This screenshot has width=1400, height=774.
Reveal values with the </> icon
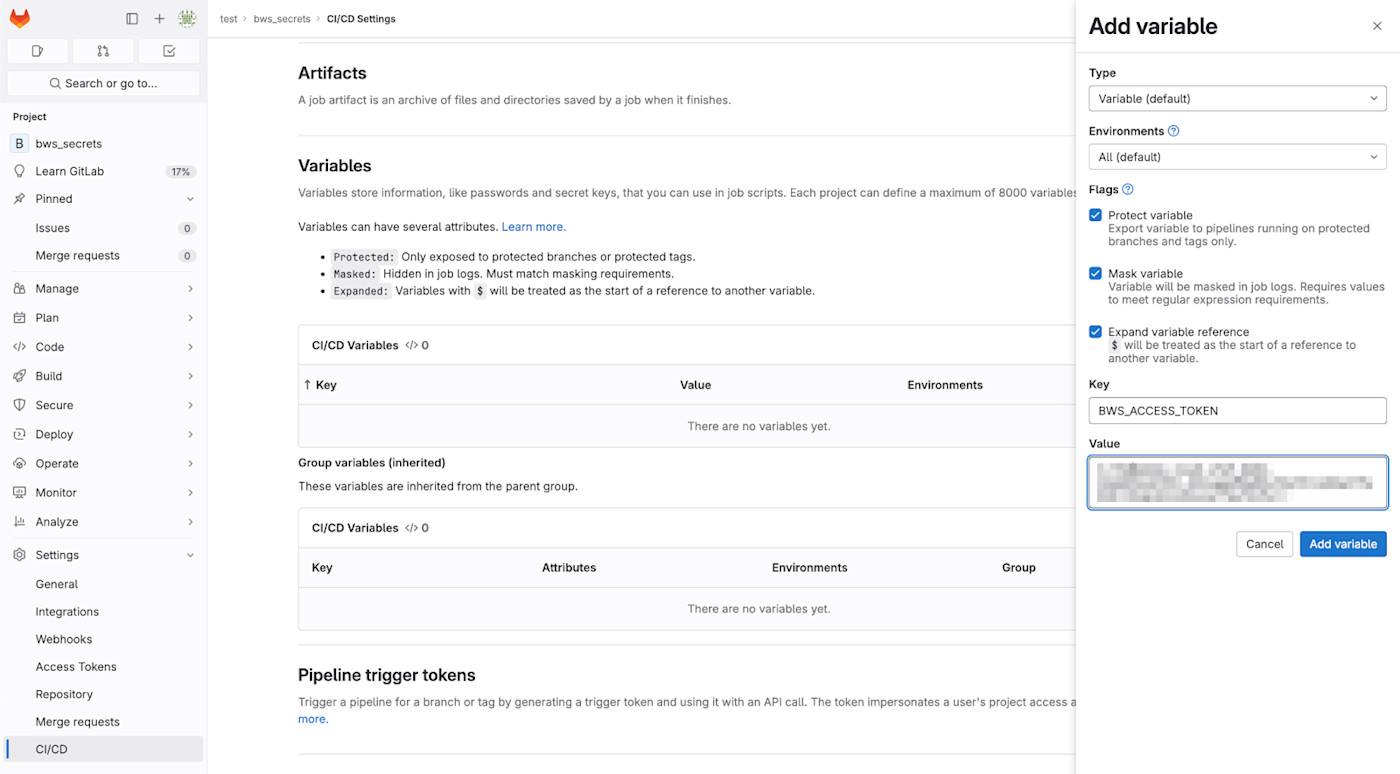[410, 344]
